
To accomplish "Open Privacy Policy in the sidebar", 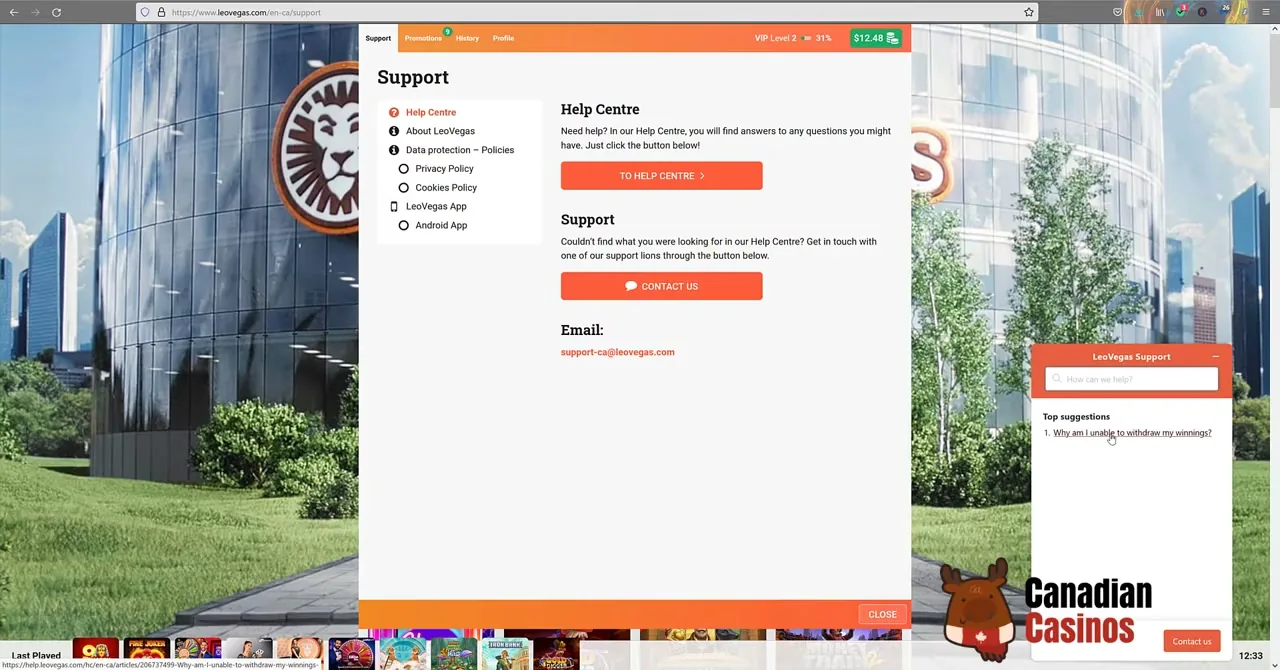I will coord(444,169).
